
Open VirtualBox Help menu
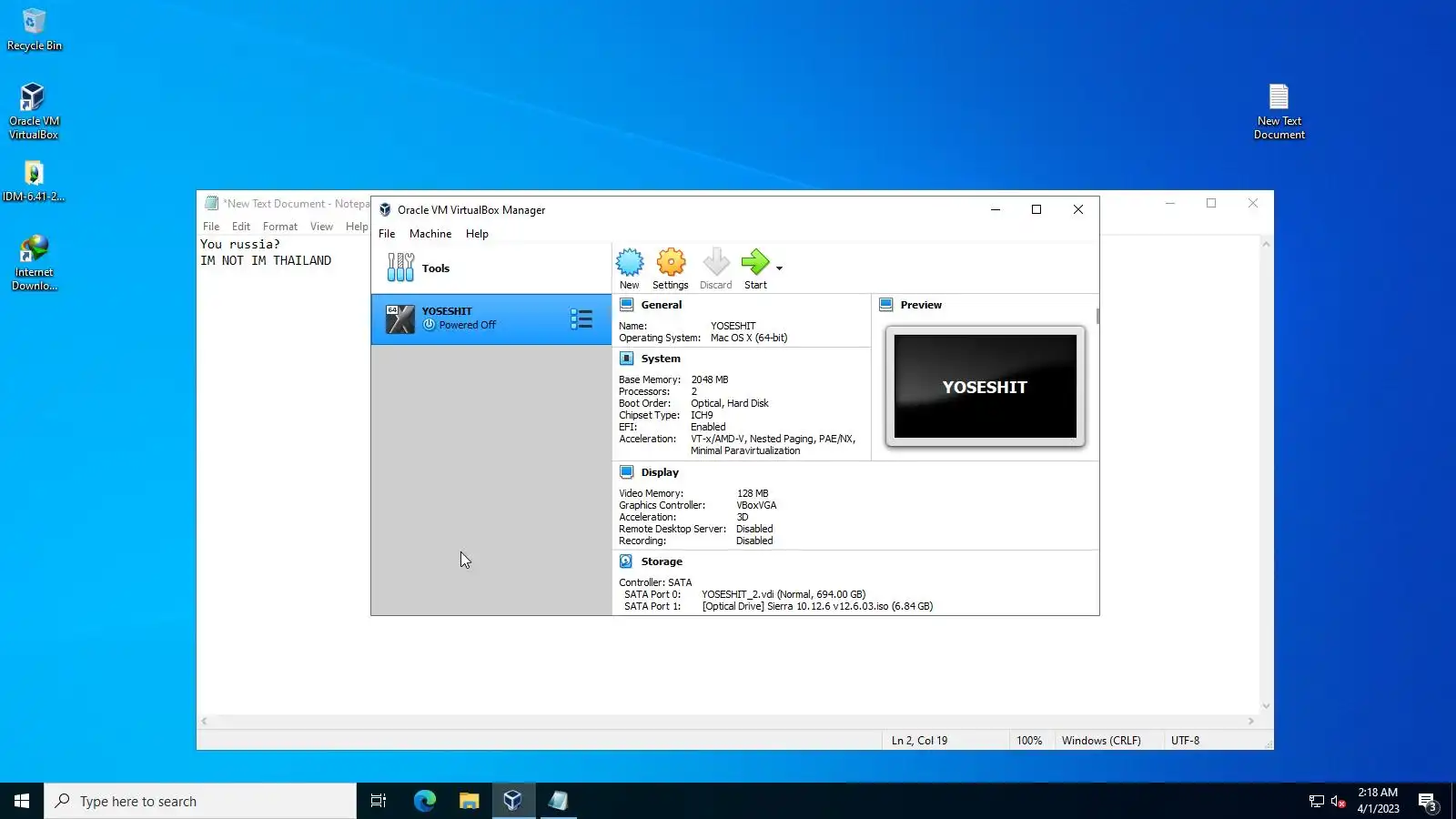click(477, 234)
